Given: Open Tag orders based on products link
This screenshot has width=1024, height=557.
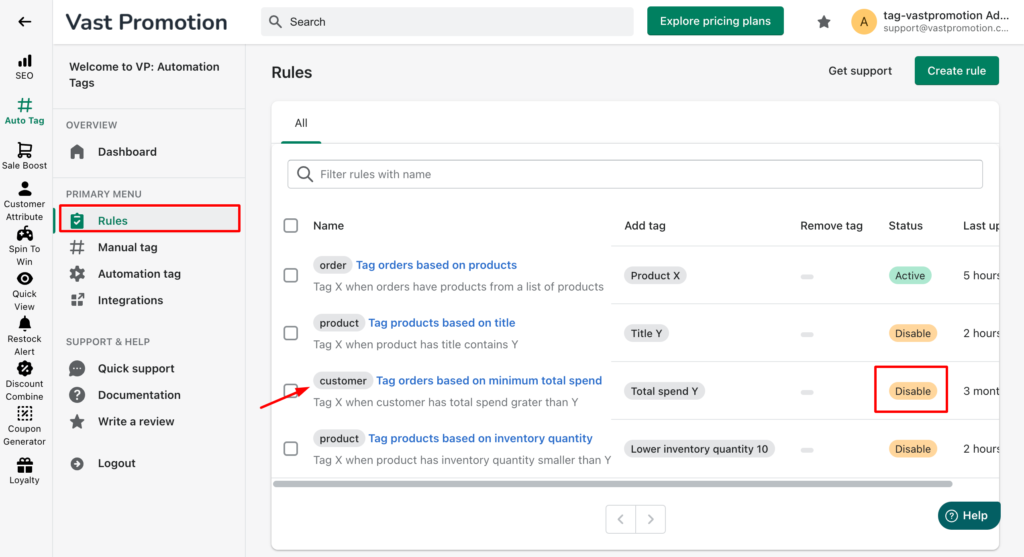Looking at the screenshot, I should (436, 265).
